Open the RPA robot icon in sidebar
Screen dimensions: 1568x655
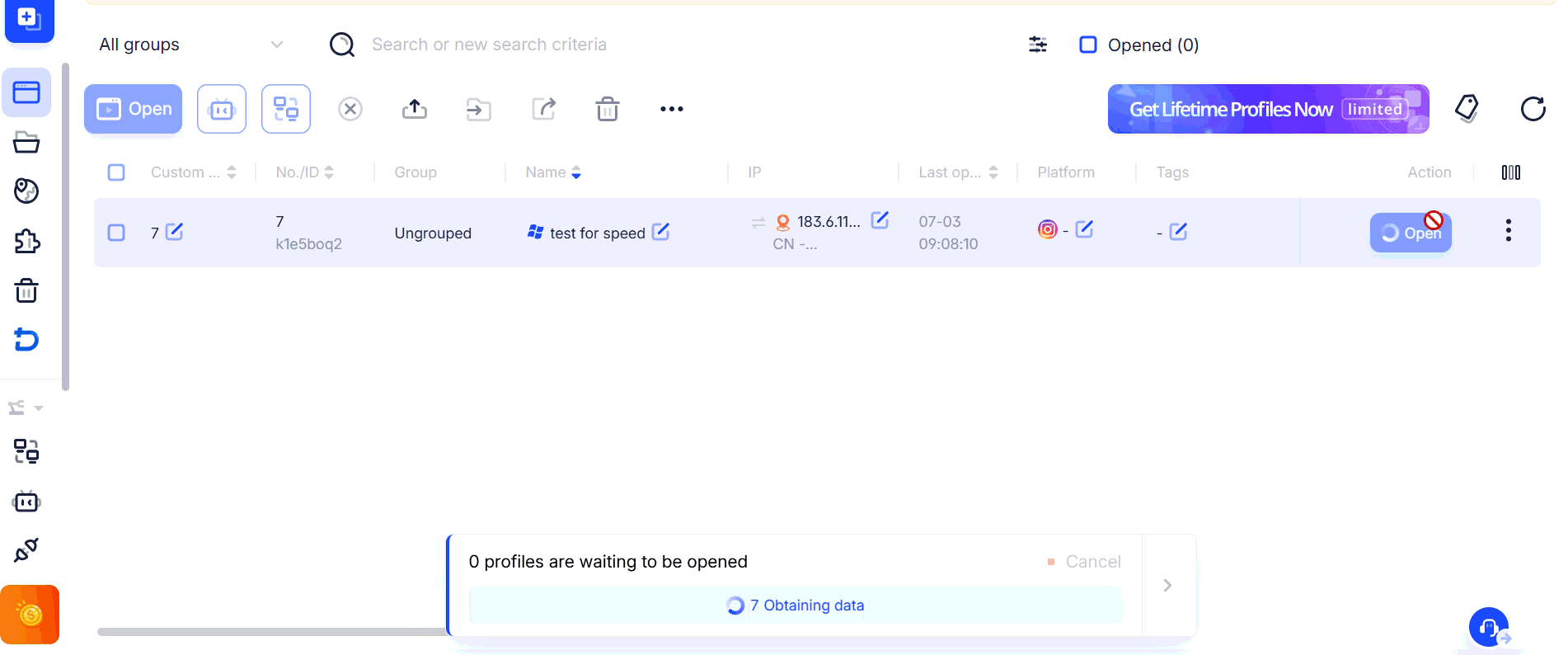[x=26, y=502]
